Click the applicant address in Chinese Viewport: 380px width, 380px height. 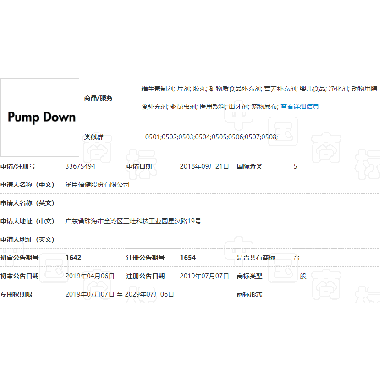pyautogui.click(x=133, y=221)
